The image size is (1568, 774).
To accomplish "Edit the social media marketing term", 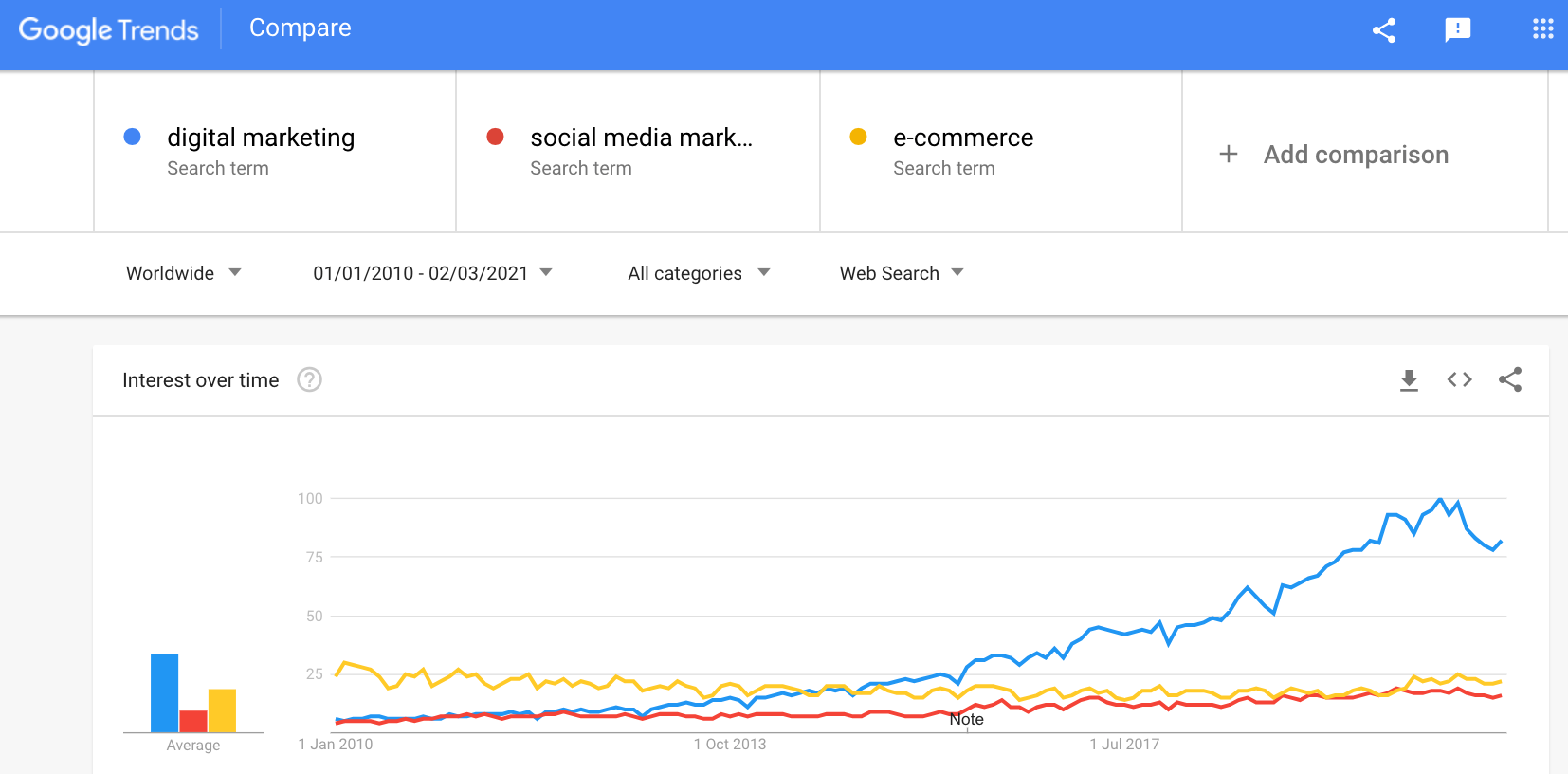I will [641, 138].
